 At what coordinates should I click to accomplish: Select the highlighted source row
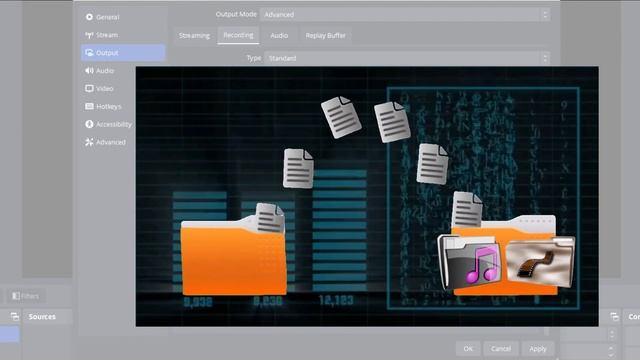click(x=9, y=334)
